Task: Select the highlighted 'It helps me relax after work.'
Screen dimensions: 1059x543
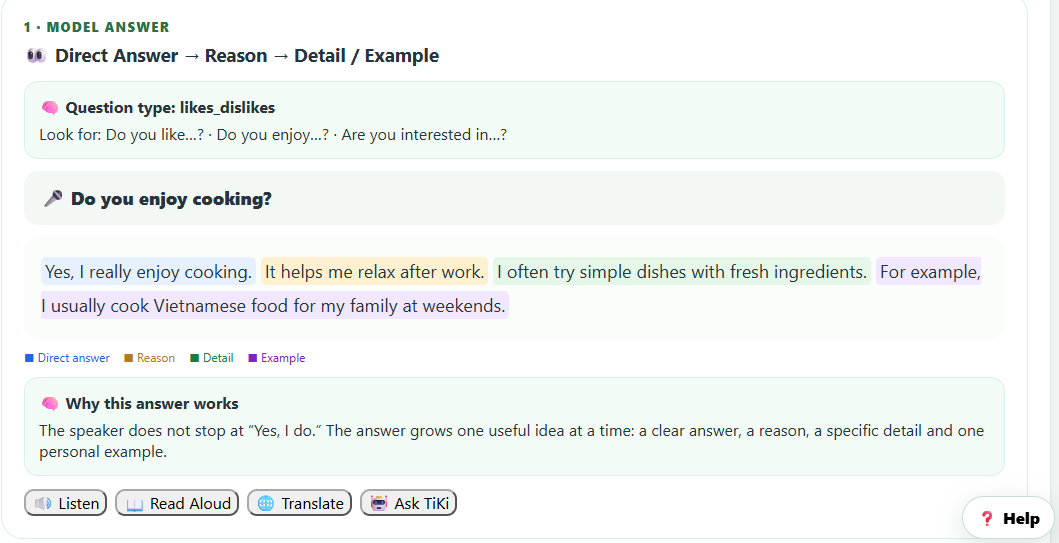Action: (374, 272)
